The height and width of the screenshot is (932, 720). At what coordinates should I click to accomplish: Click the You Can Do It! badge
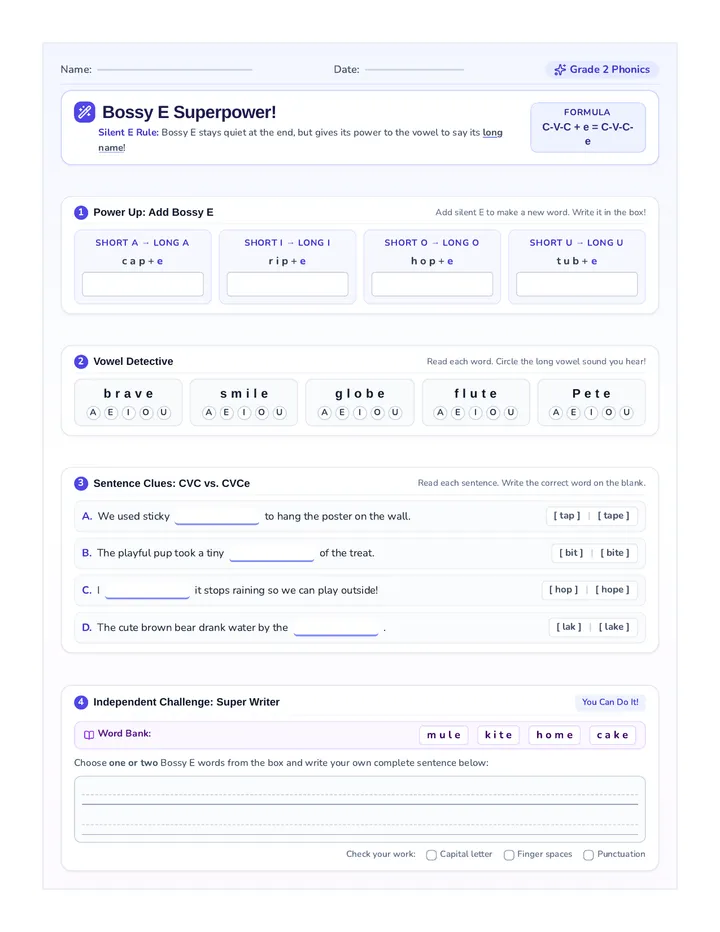coord(610,702)
